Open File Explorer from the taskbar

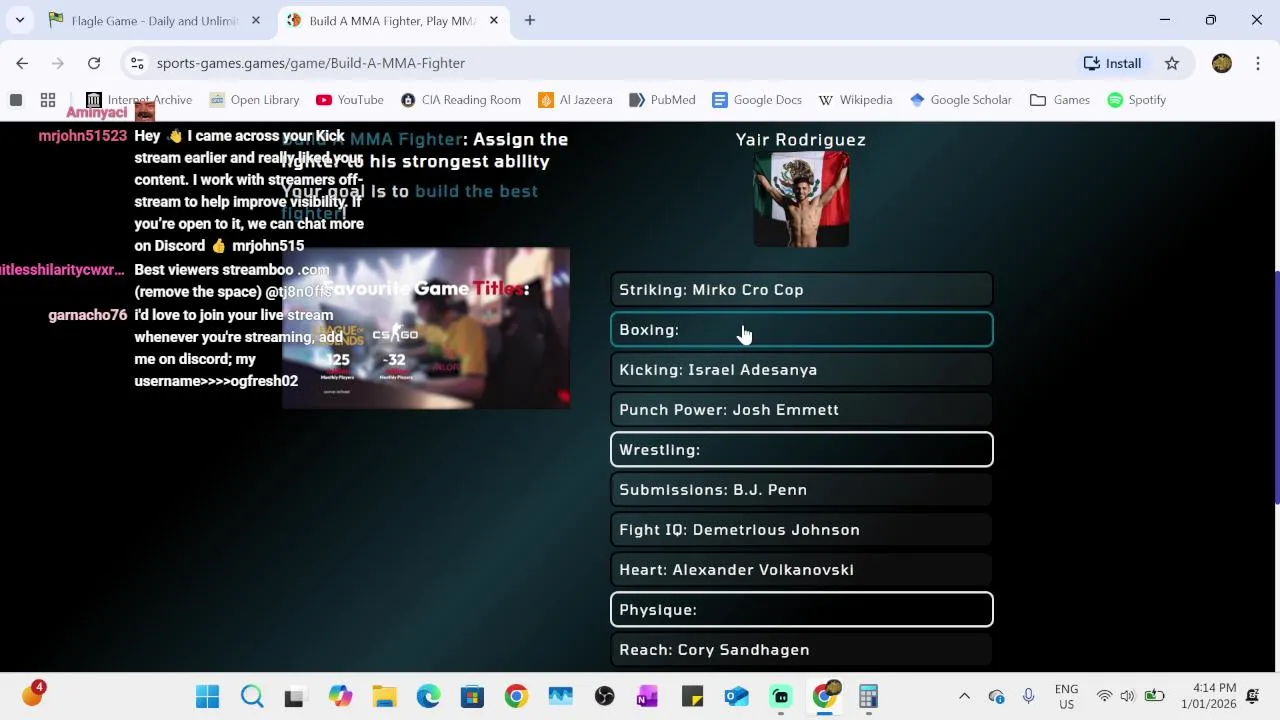tap(384, 697)
